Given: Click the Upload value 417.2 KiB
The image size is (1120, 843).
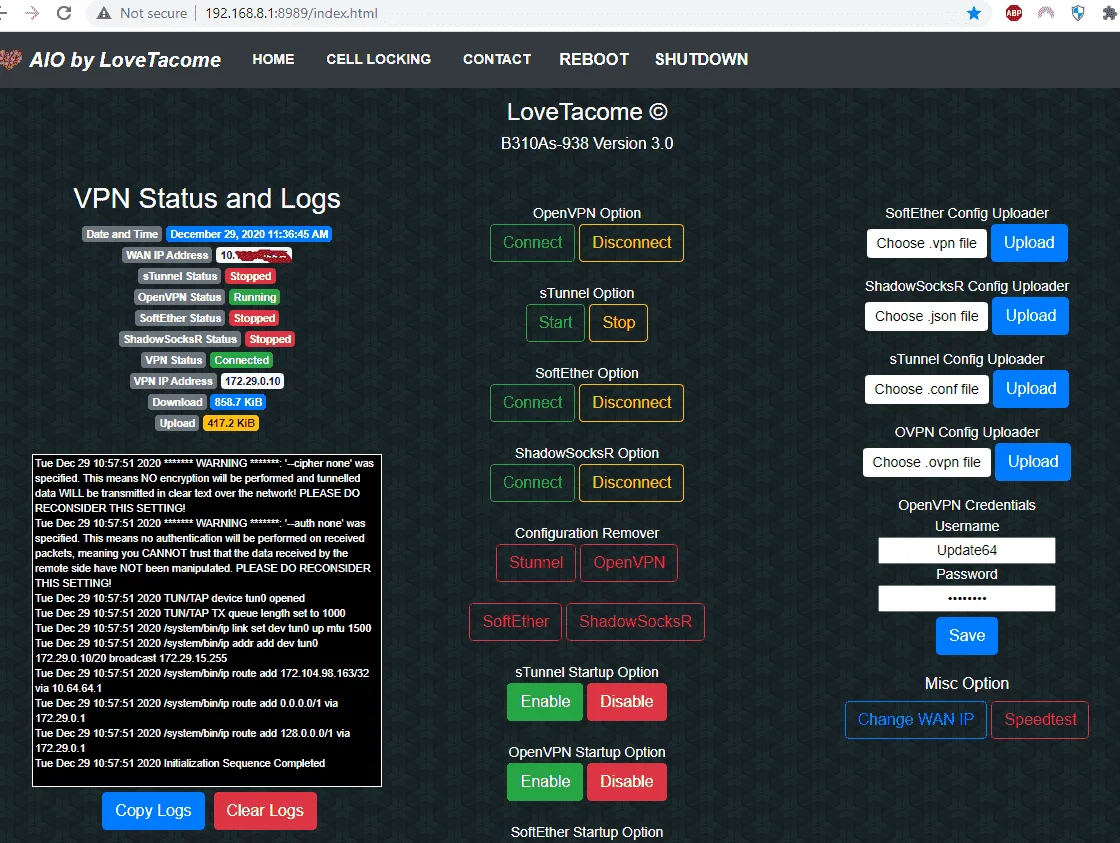Looking at the screenshot, I should [x=231, y=424].
